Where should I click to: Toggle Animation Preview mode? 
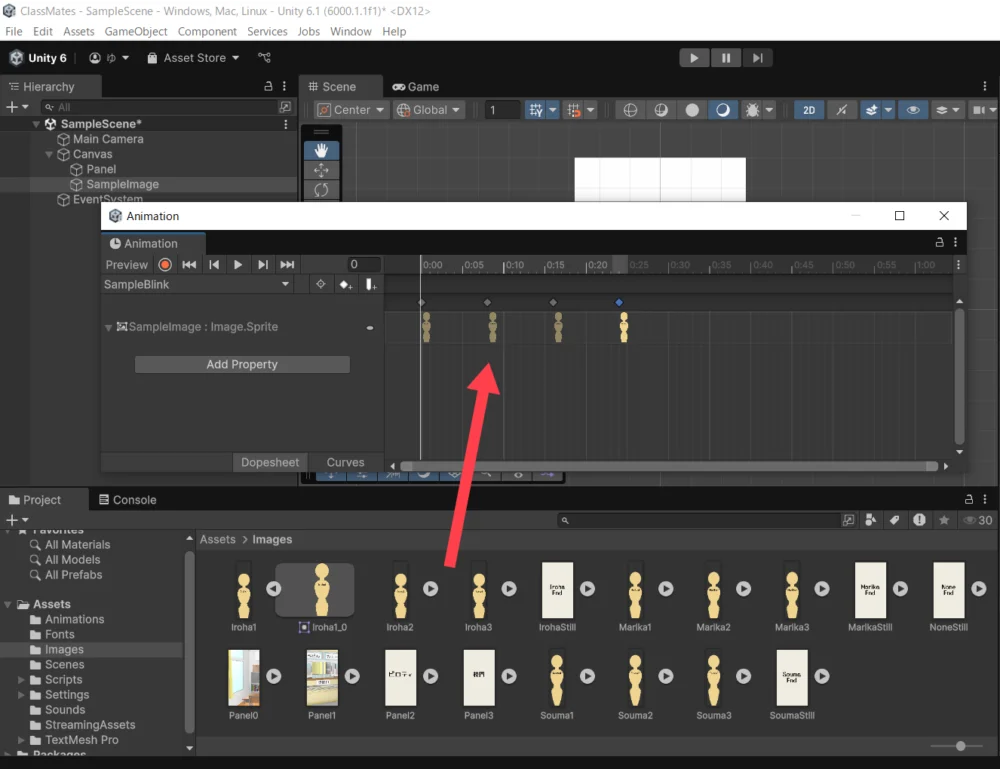point(127,265)
